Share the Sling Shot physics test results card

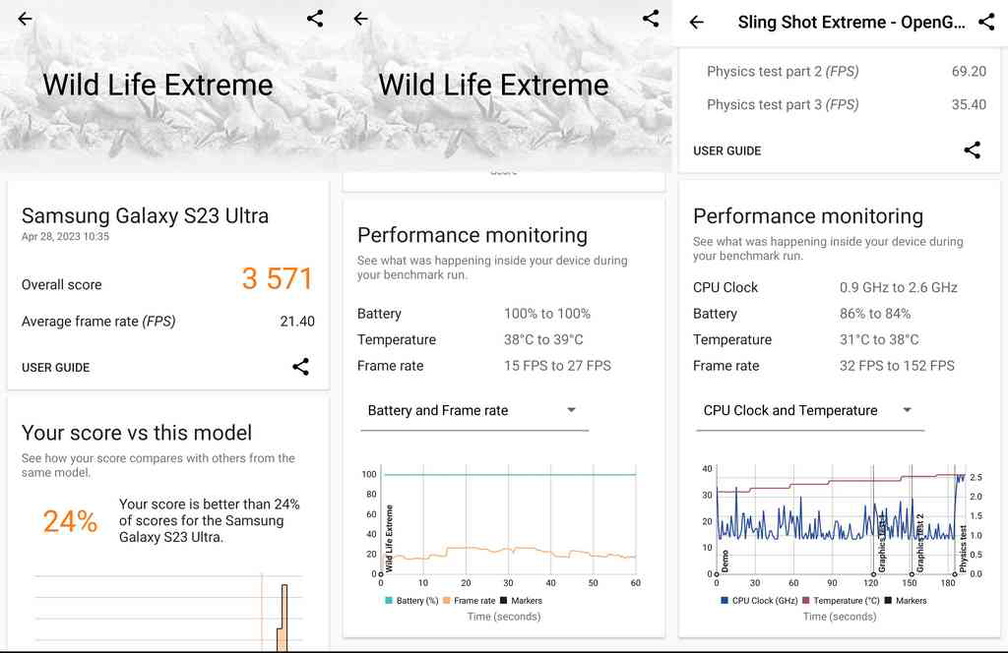pos(972,150)
